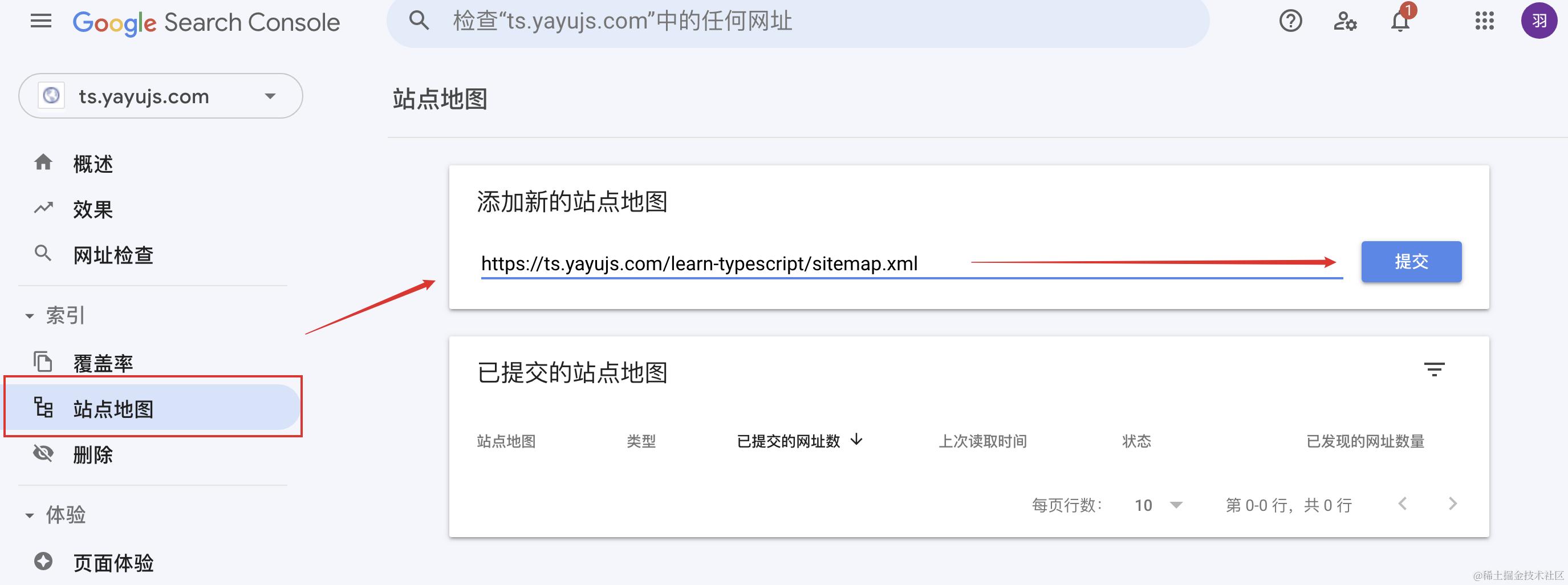Open users and permissions settings icon
The image size is (1568, 585).
pos(1345,21)
